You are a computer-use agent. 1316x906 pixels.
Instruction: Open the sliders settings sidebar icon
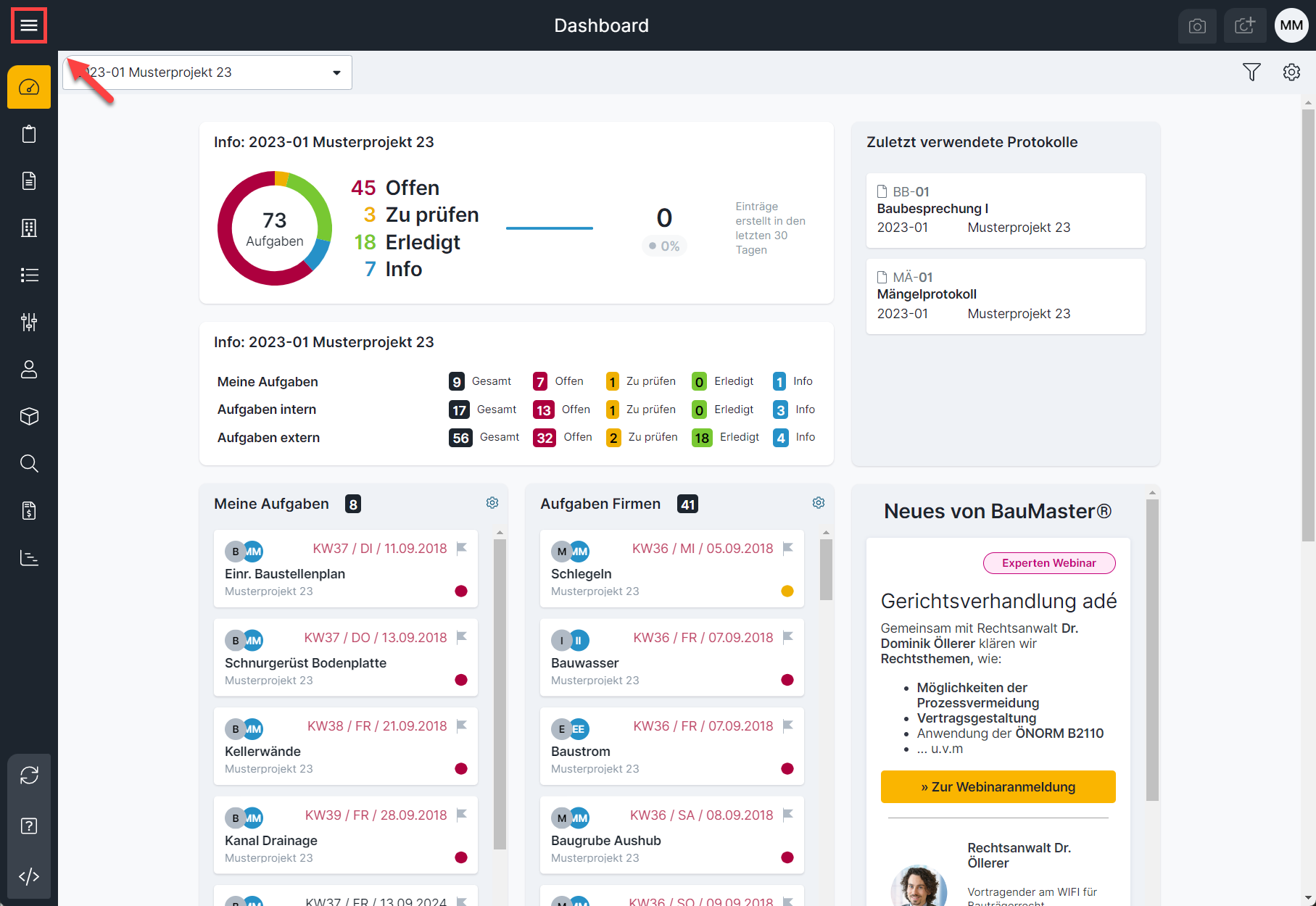pos(29,322)
